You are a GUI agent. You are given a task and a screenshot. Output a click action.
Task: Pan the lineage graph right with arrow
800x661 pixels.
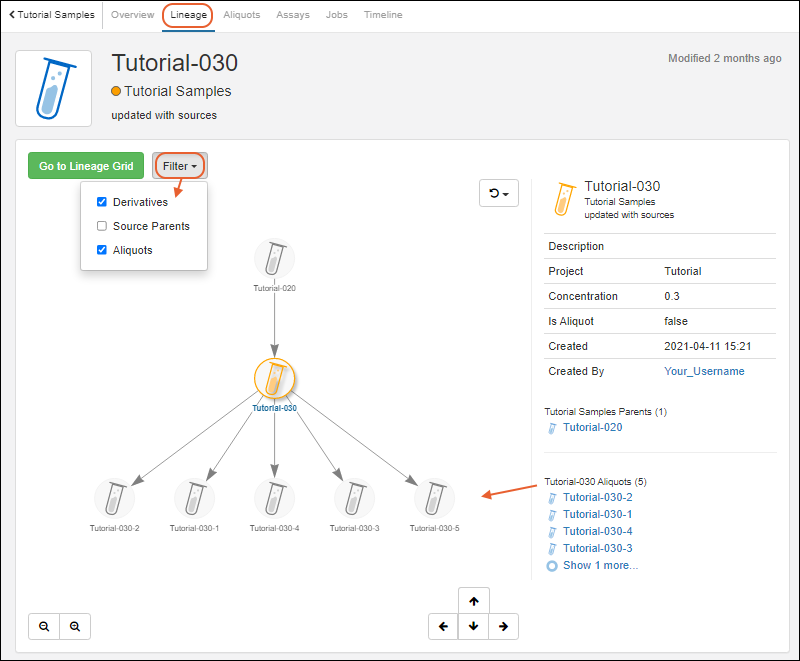503,627
